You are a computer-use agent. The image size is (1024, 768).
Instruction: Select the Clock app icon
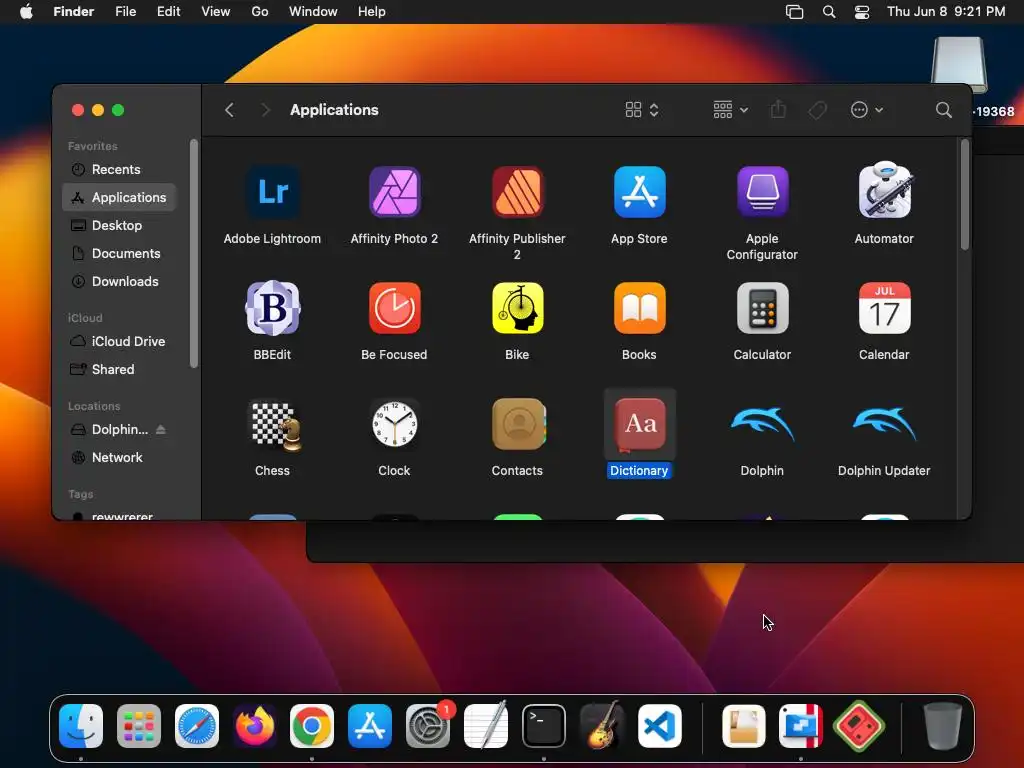(x=394, y=424)
